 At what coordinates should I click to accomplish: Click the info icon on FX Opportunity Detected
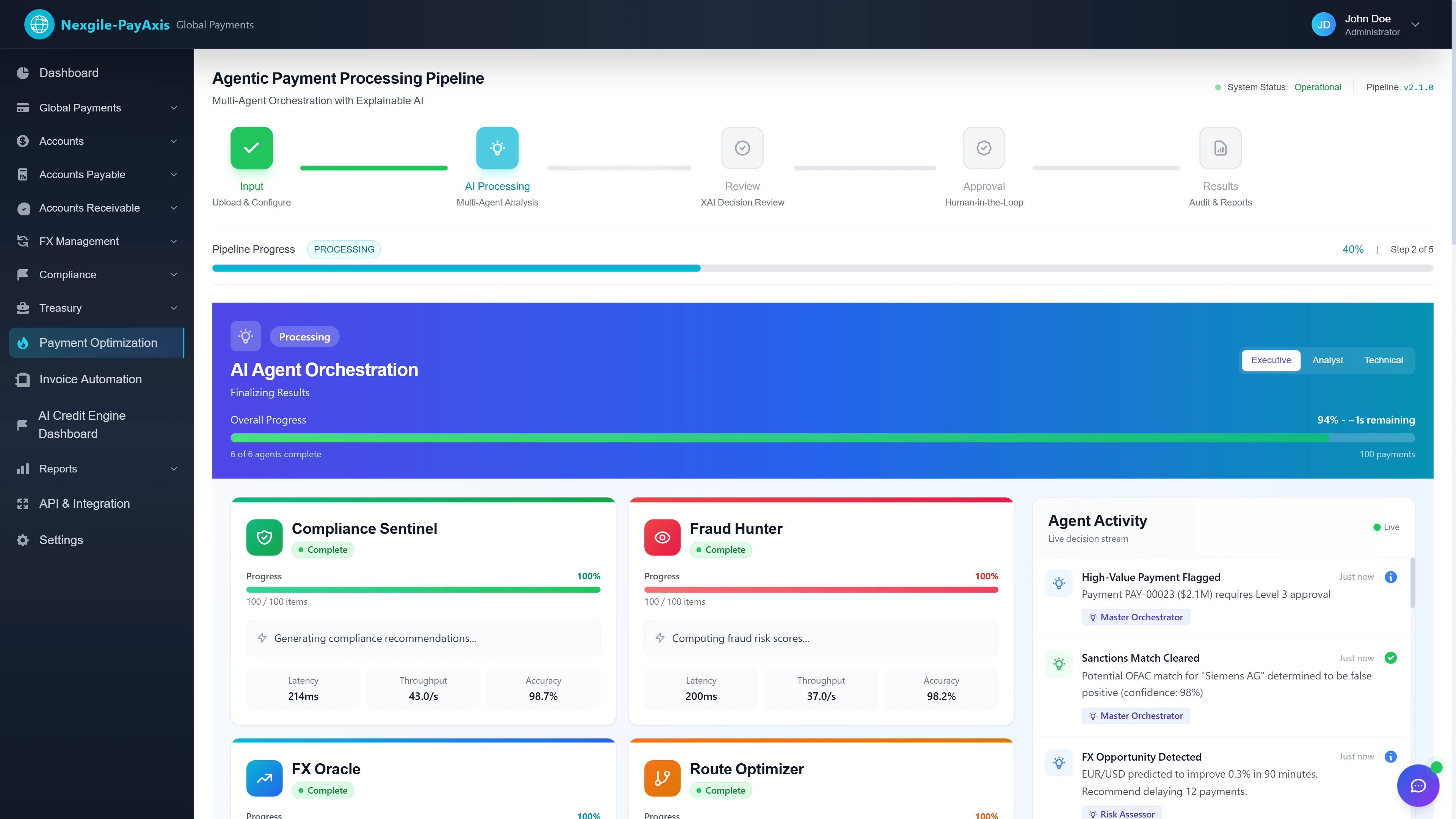(1390, 756)
